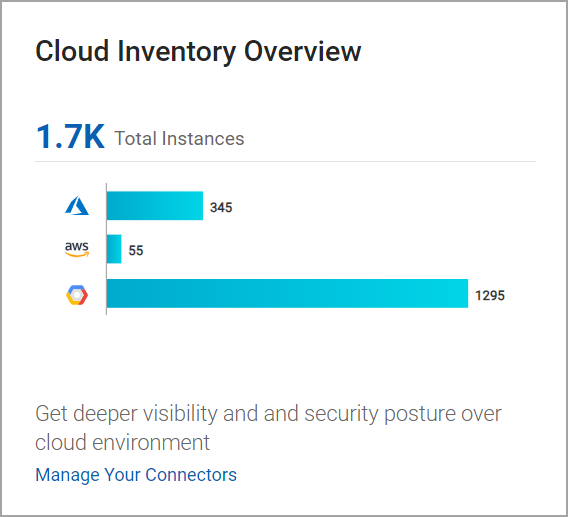Click the Google Cloud logo icon

pyautogui.click(x=77, y=295)
